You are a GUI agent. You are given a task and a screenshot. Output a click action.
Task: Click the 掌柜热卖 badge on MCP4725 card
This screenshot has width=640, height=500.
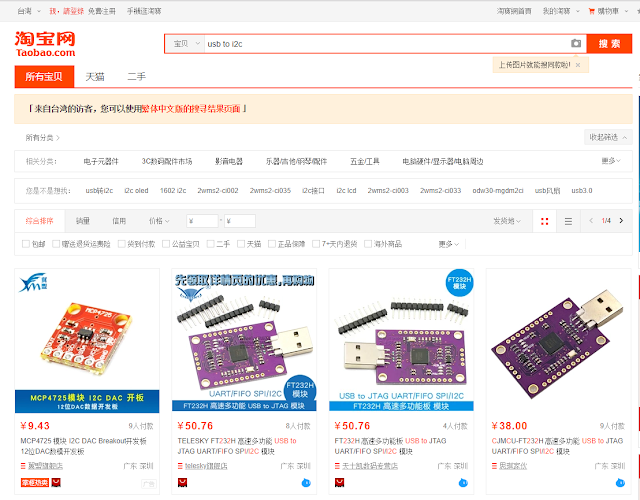click(x=35, y=483)
